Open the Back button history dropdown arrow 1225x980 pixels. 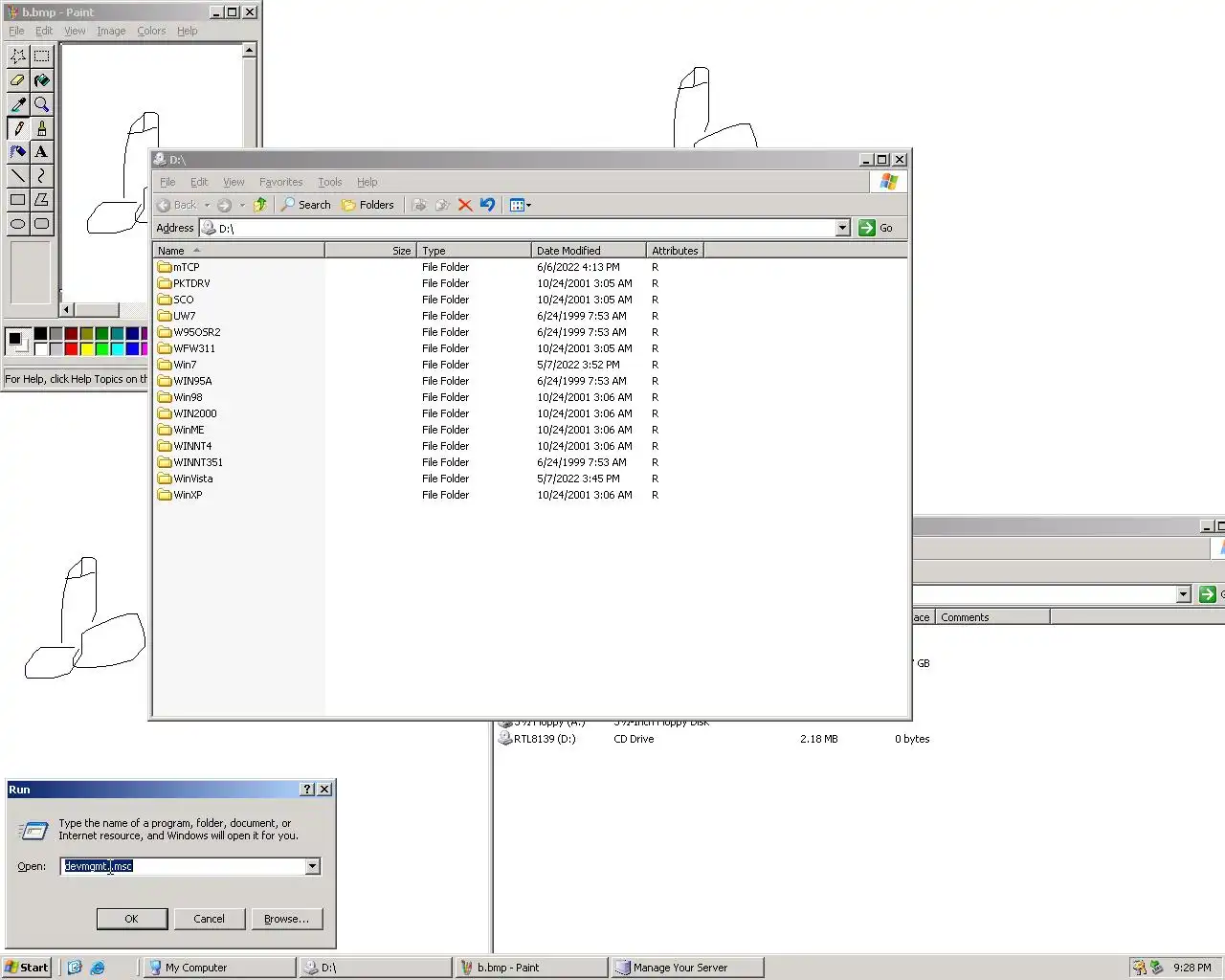pos(207,205)
